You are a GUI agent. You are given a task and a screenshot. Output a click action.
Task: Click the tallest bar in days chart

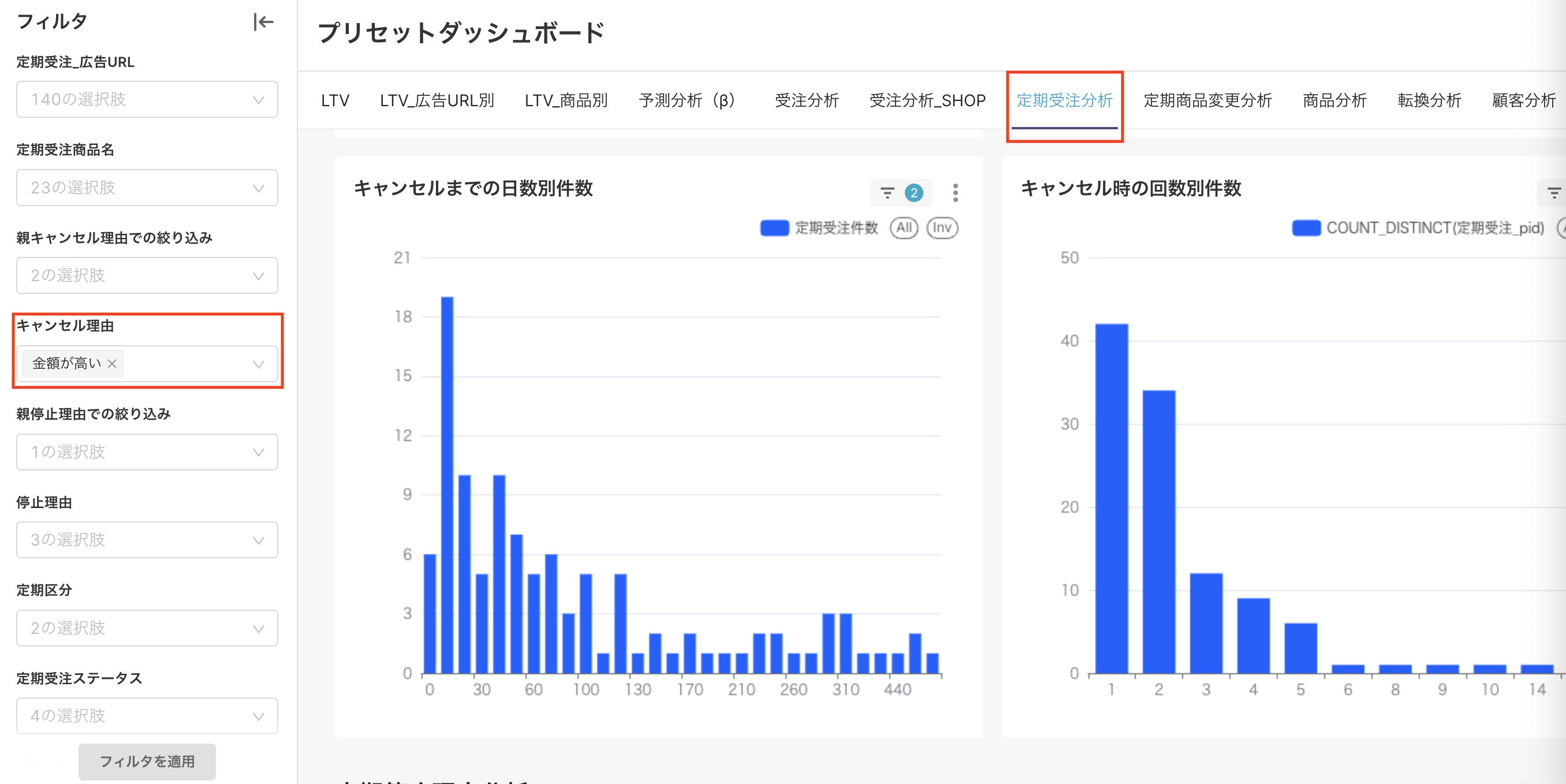(x=447, y=485)
